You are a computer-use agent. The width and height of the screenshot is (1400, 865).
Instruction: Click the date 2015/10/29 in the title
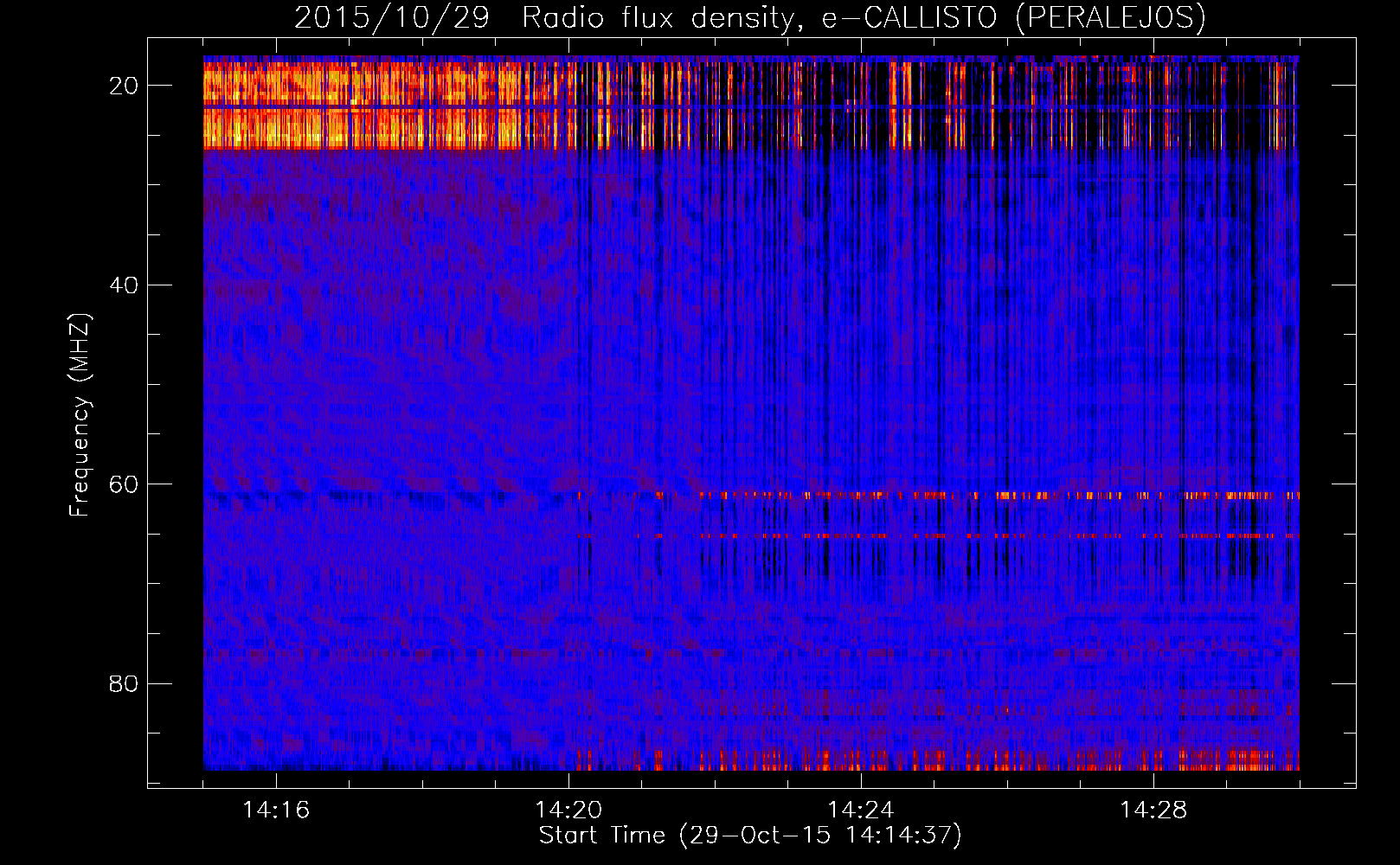(392, 17)
